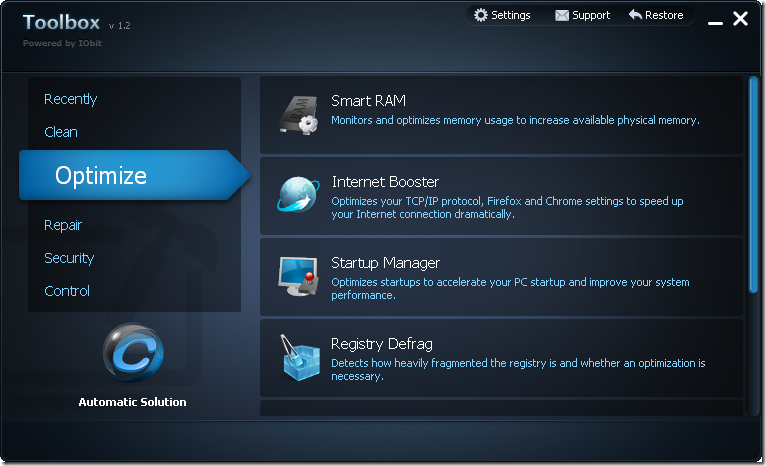This screenshot has height=466, width=766.
Task: Switch to the Control category
Action: point(67,291)
